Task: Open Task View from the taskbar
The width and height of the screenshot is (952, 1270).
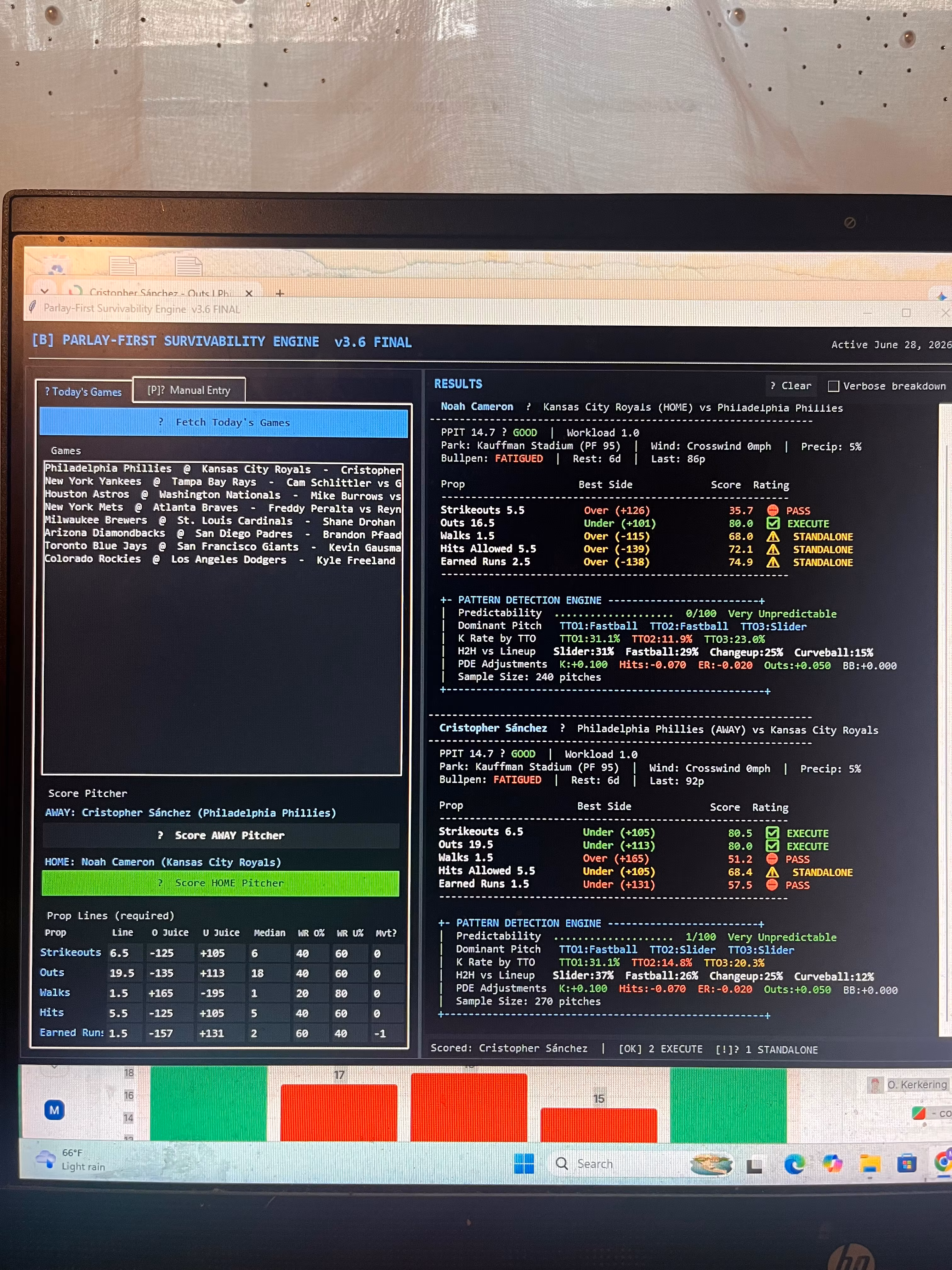Action: pyautogui.click(x=754, y=1165)
